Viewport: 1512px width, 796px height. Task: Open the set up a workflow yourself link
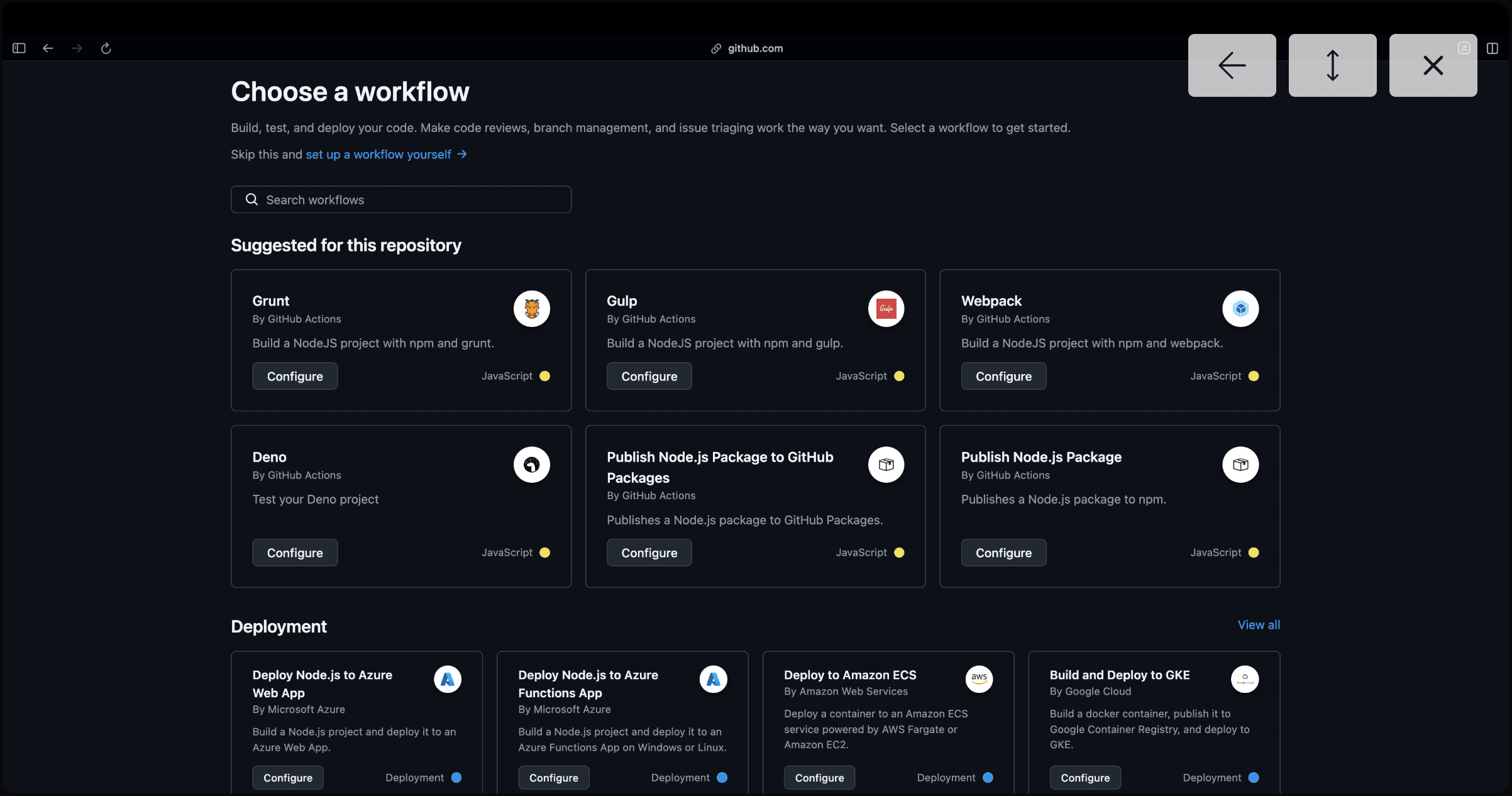click(x=378, y=154)
